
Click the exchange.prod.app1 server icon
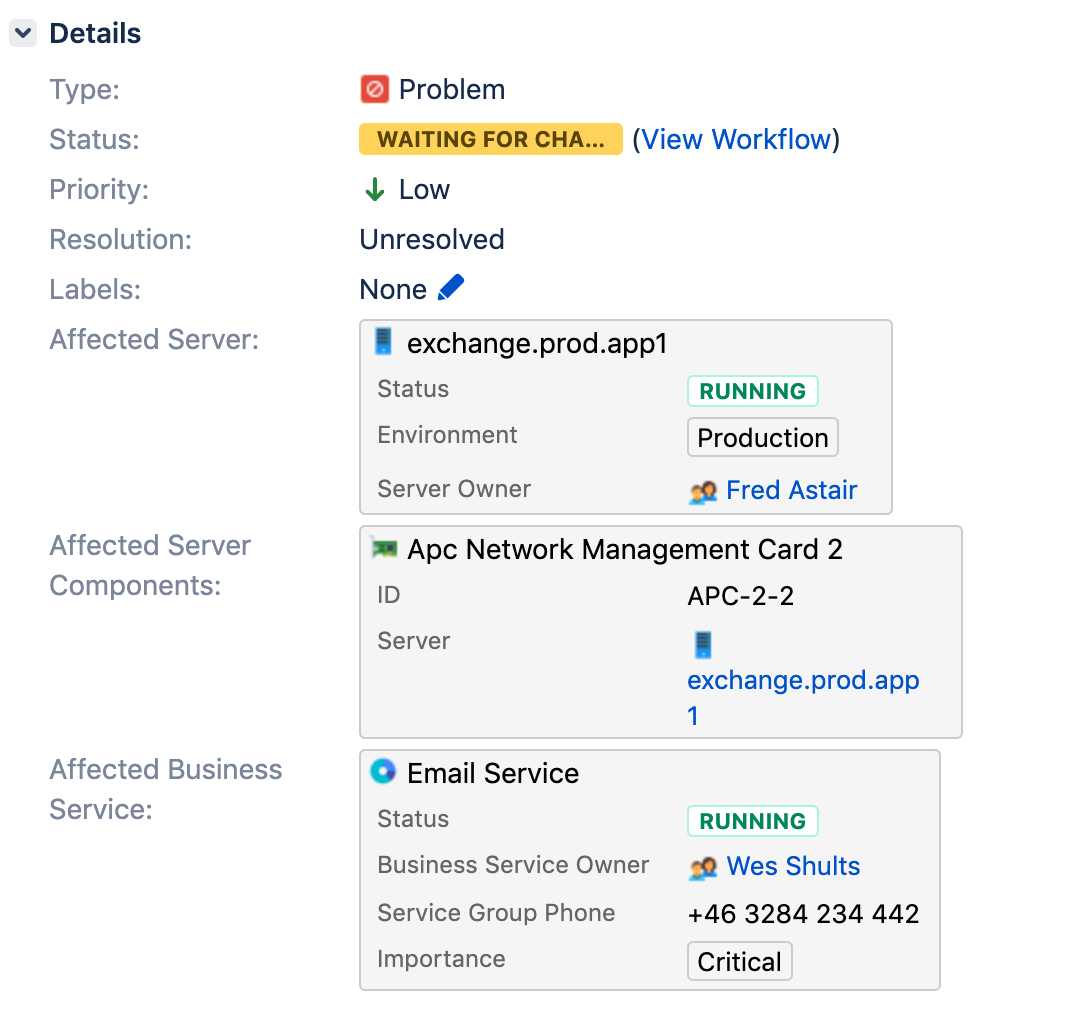[383, 343]
